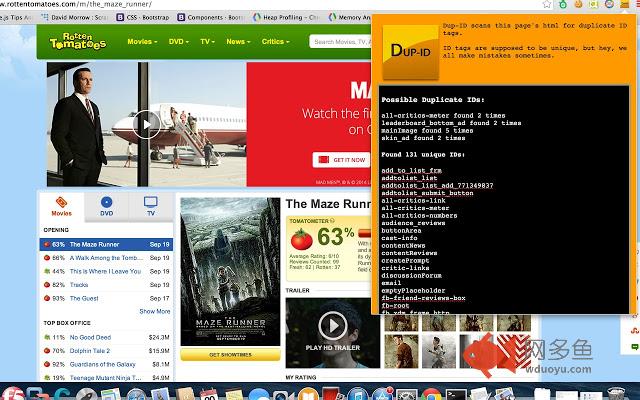Click the Dup-ID logo in the popup
The height and width of the screenshot is (400, 640).
coord(411,52)
